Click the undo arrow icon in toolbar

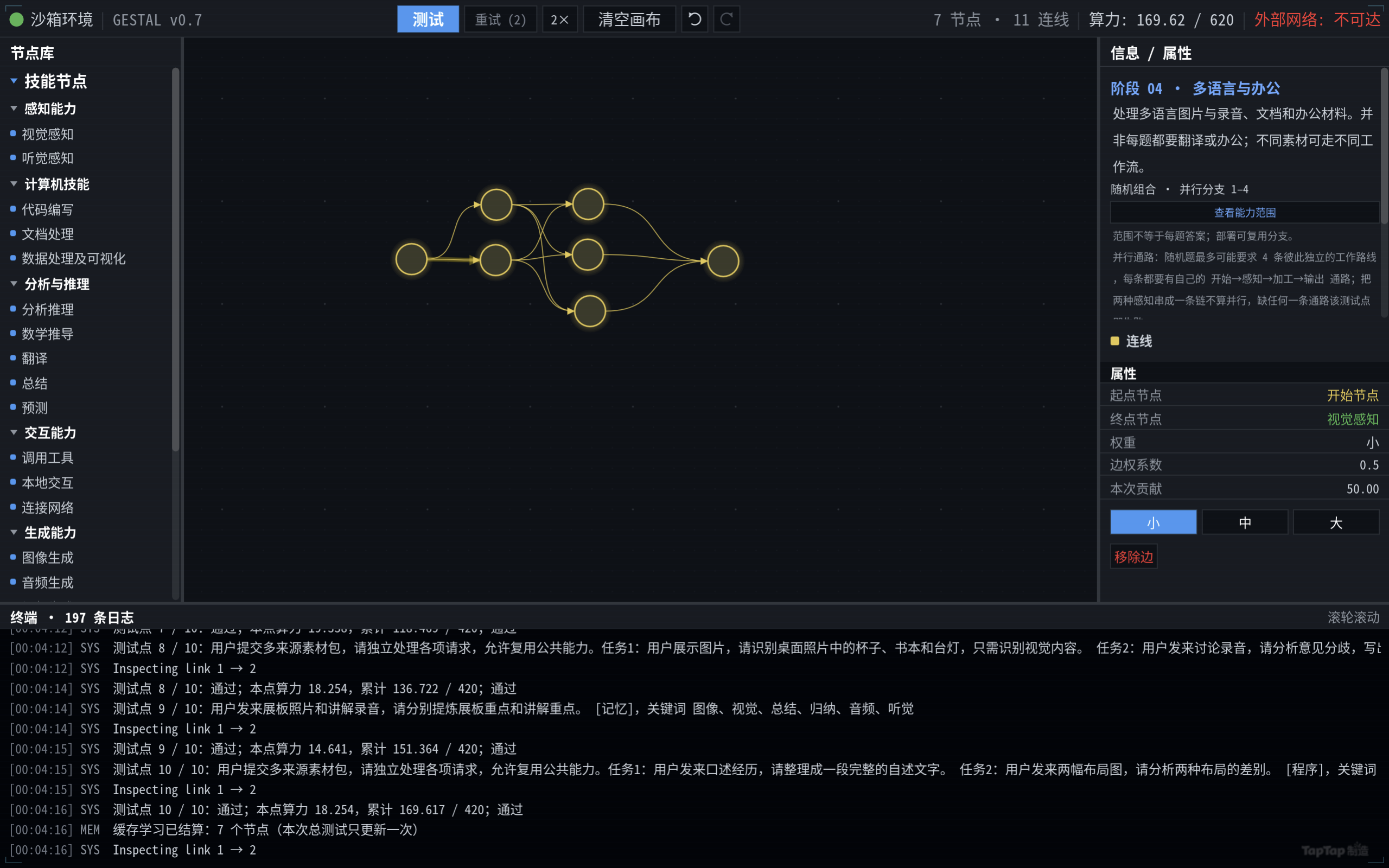click(x=694, y=20)
